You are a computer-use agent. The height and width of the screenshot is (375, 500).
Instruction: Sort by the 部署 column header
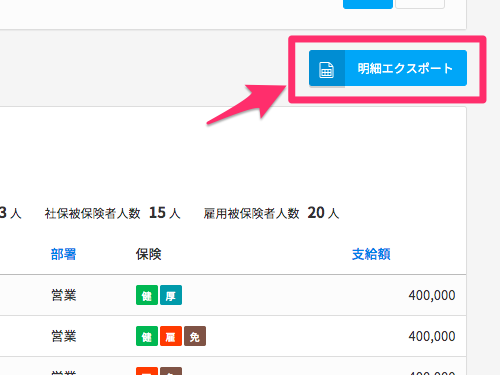(63, 254)
